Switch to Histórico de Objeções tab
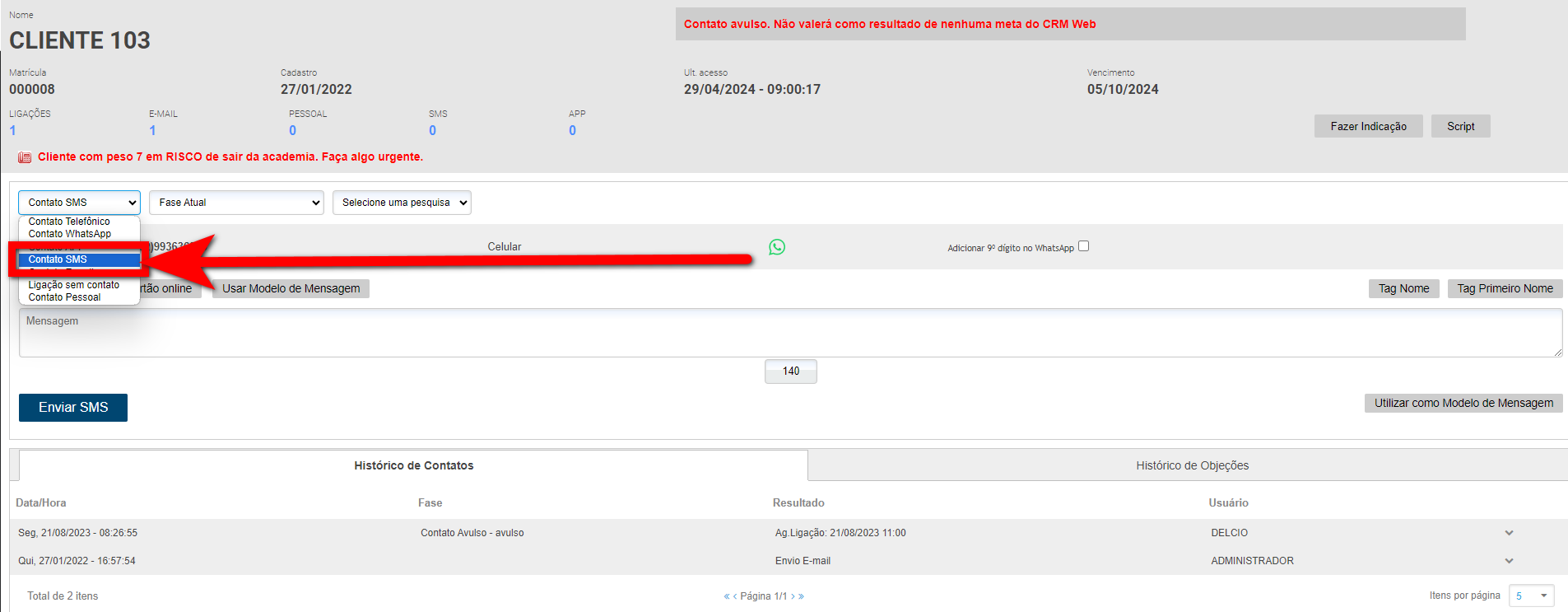Screen dimensions: 1568x612 point(1191,465)
